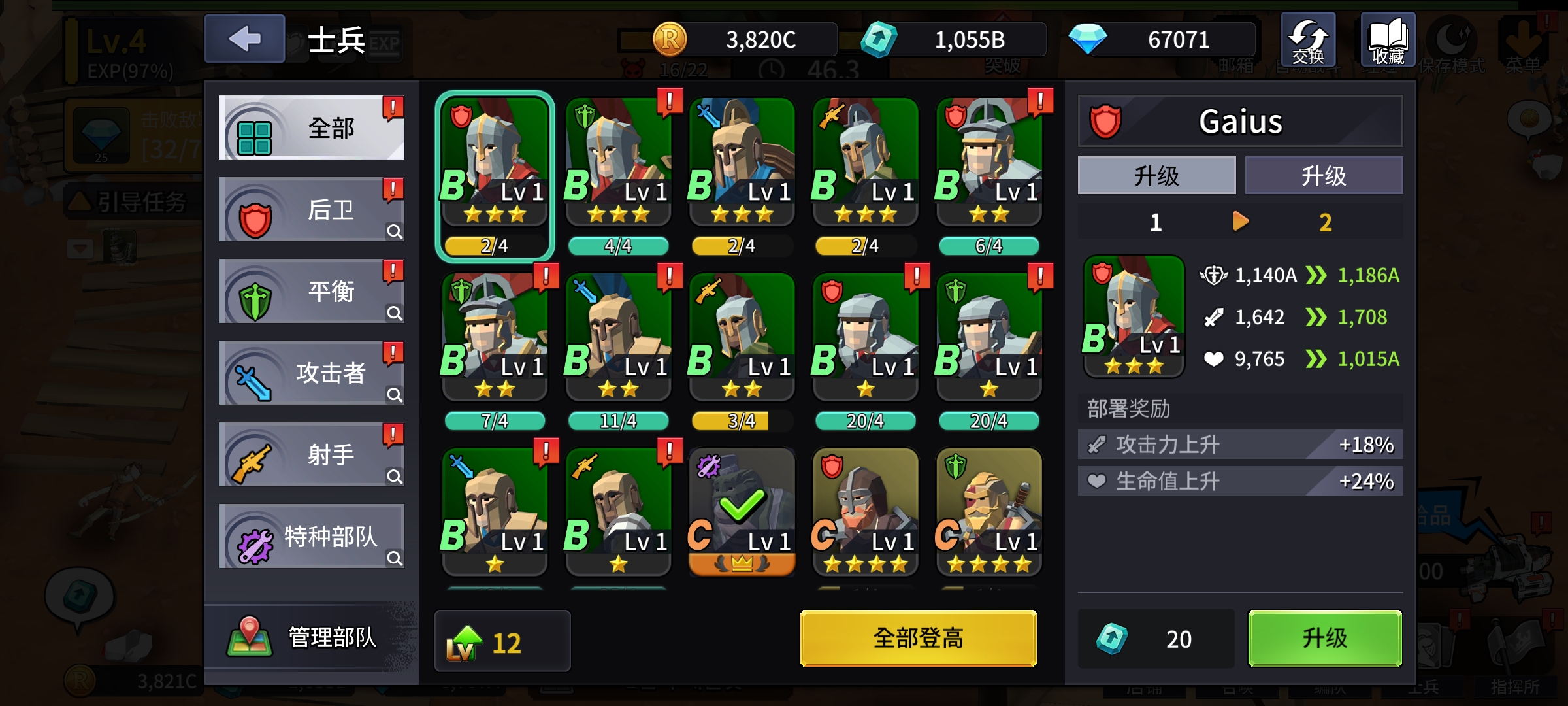
Task: Select the B-rank soldier with 11/4 progress
Action: coord(618,337)
